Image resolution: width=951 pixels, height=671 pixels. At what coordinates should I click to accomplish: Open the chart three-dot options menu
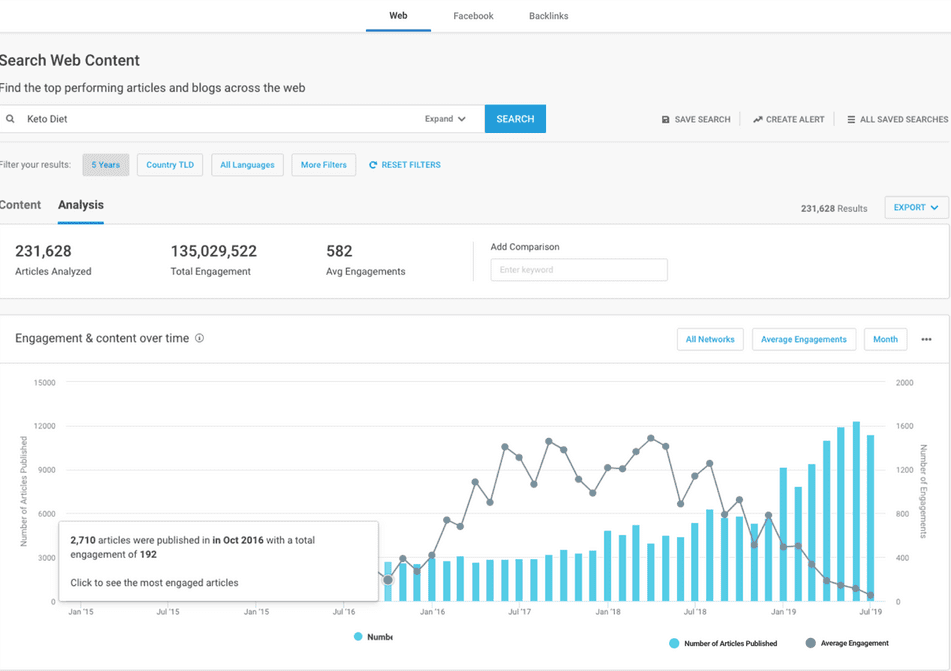pyautogui.click(x=926, y=340)
